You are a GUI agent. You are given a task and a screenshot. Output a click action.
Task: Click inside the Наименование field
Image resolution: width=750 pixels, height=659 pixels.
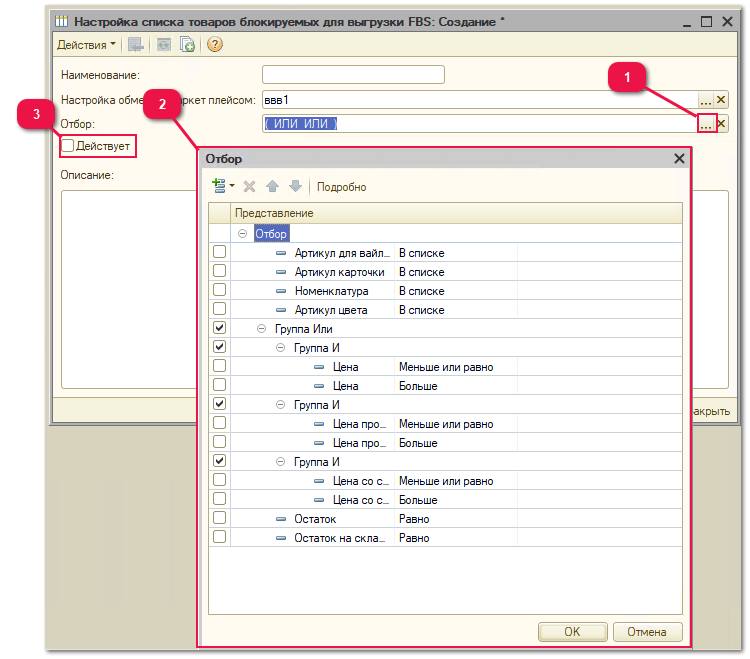353,75
